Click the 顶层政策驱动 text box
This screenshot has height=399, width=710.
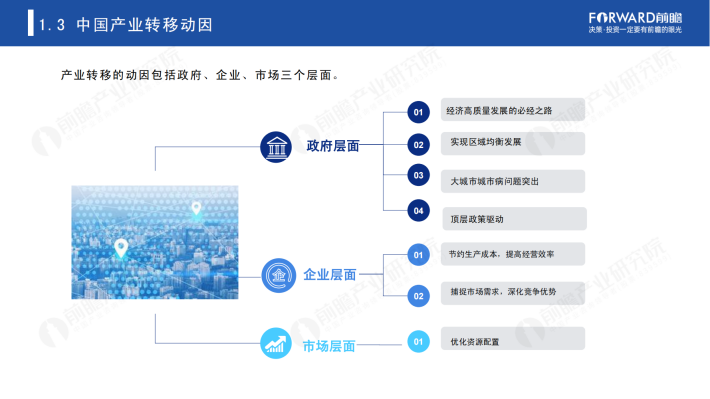(x=514, y=219)
